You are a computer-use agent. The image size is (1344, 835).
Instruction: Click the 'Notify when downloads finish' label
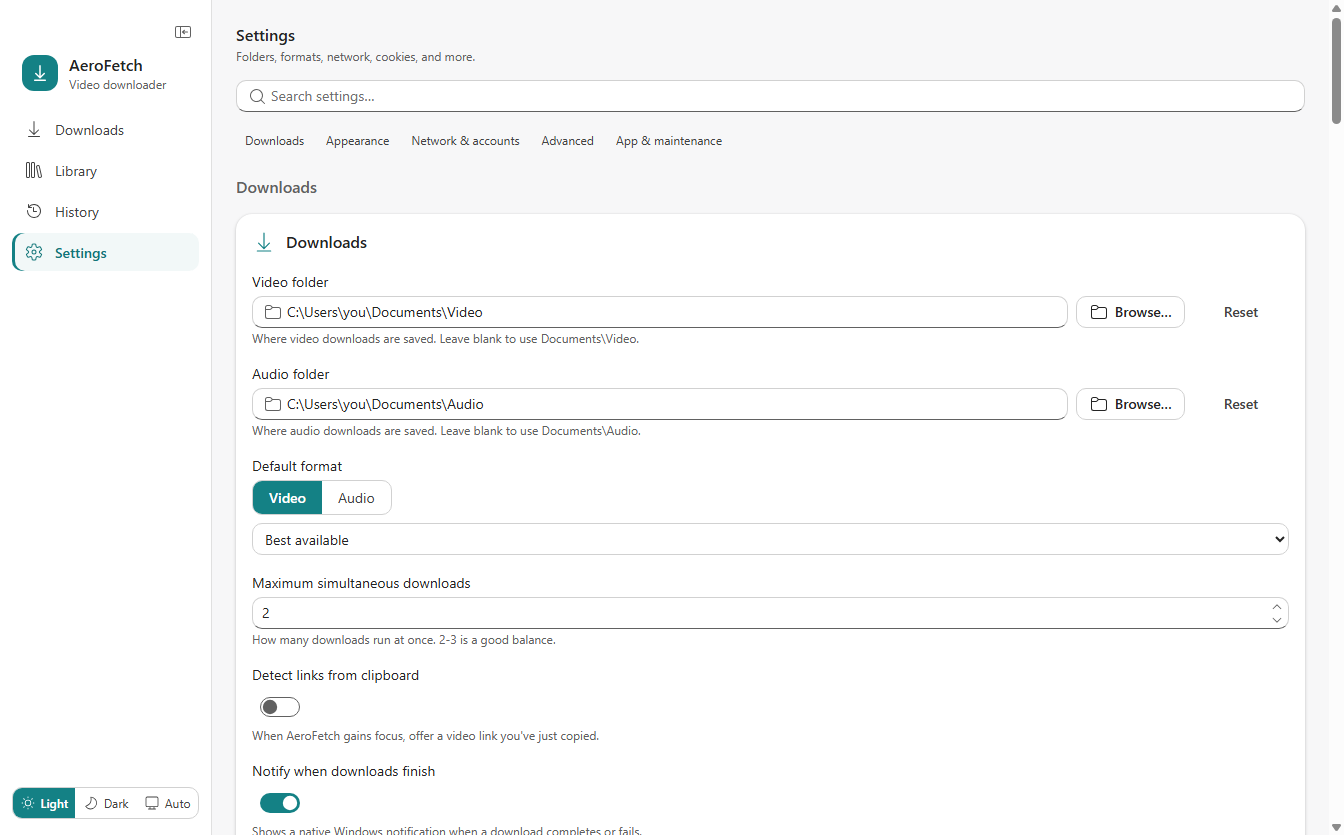tap(343, 771)
